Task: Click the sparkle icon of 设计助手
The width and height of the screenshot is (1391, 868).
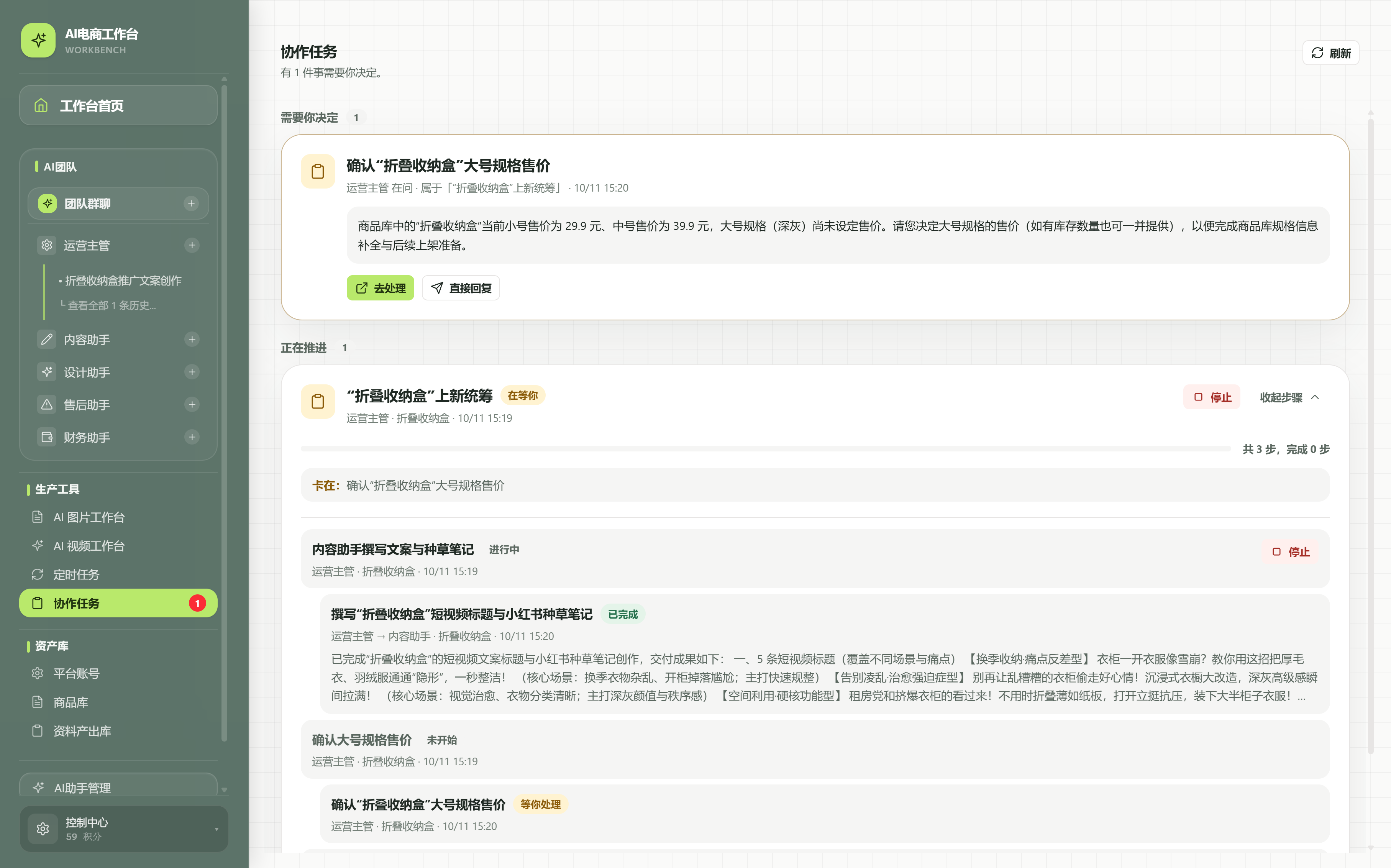Action: pyautogui.click(x=47, y=372)
